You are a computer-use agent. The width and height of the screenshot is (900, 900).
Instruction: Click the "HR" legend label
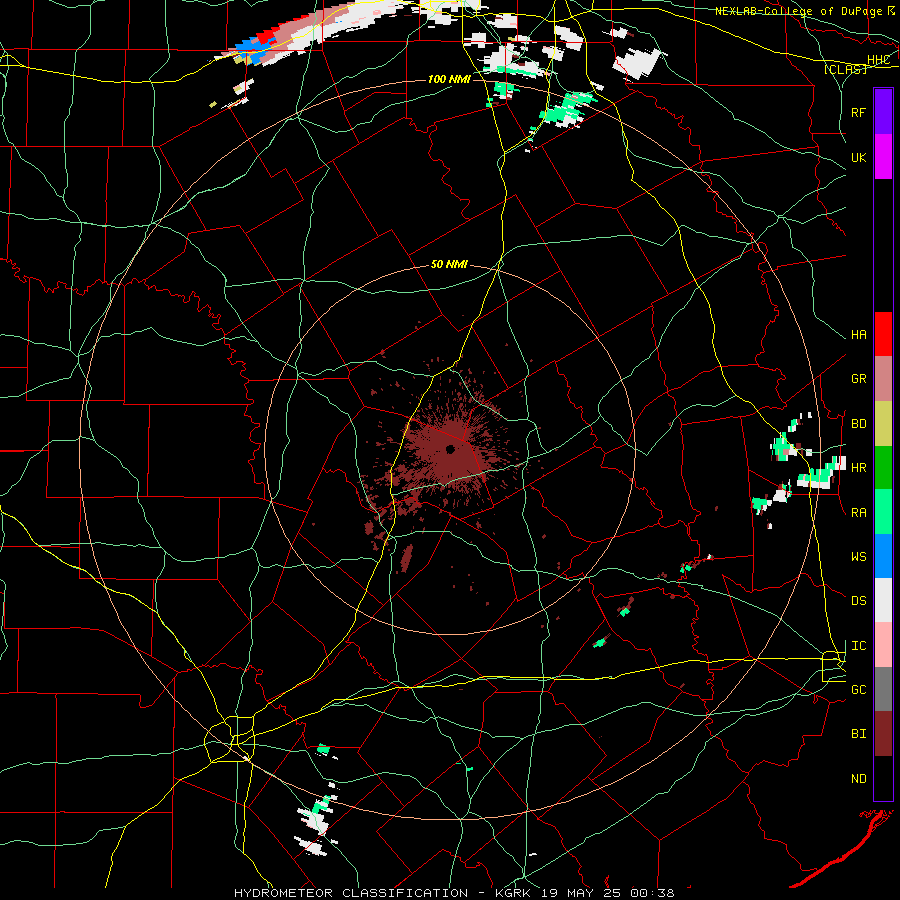[858, 468]
